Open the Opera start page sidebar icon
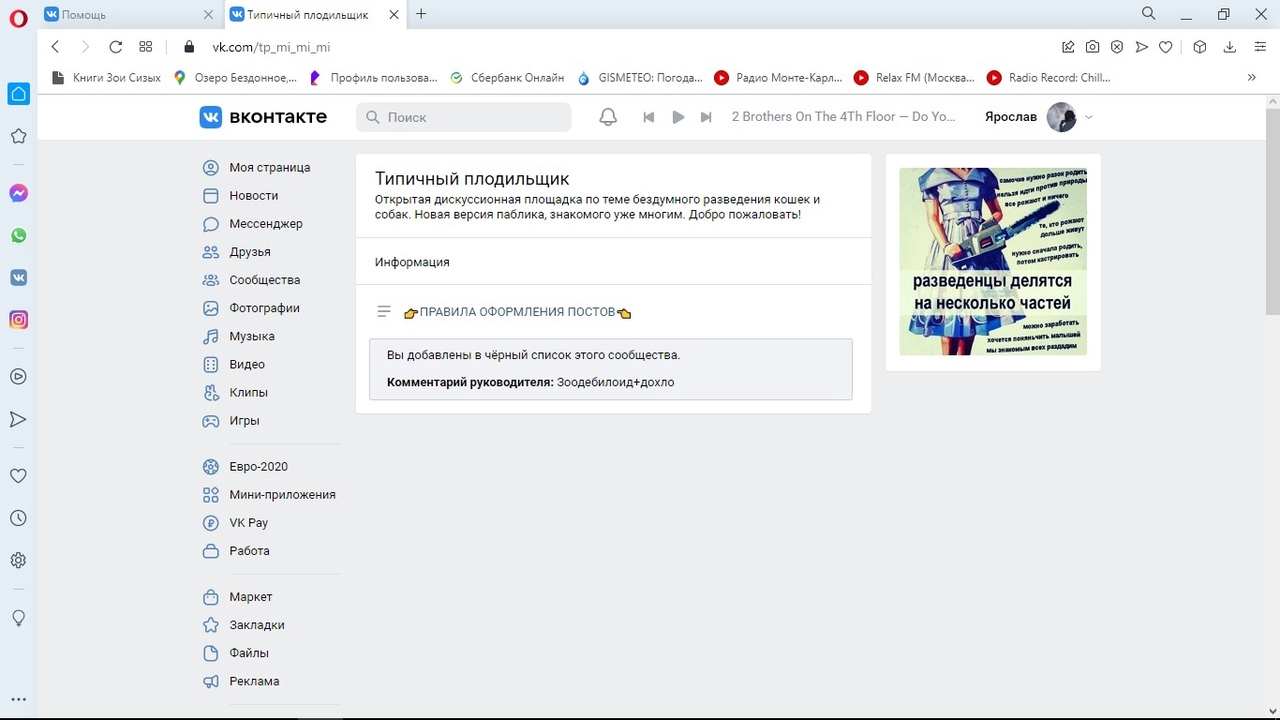The image size is (1280, 720). click(x=18, y=94)
